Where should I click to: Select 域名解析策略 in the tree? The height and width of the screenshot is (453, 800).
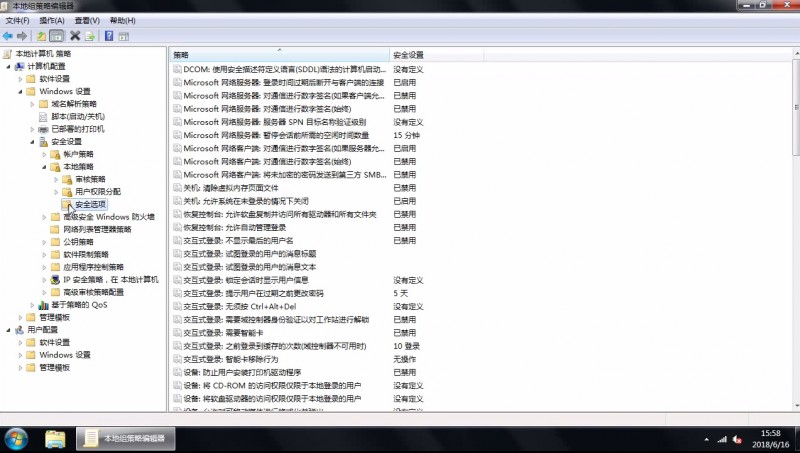click(73, 104)
